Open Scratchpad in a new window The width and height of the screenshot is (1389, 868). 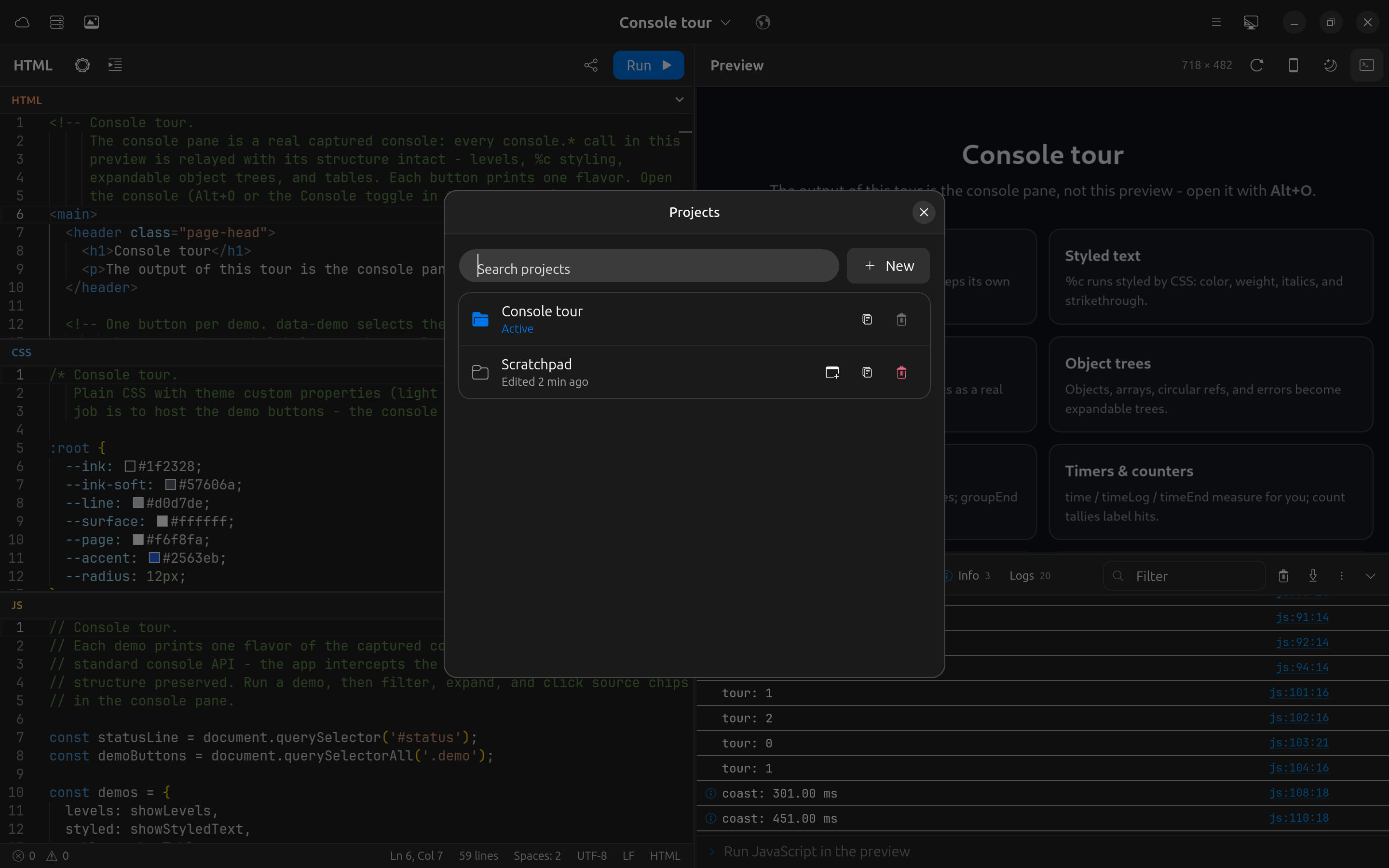coord(831,373)
